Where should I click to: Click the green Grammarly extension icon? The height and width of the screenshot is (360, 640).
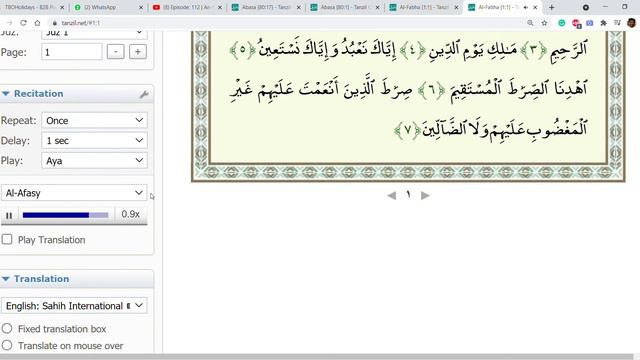coord(562,23)
